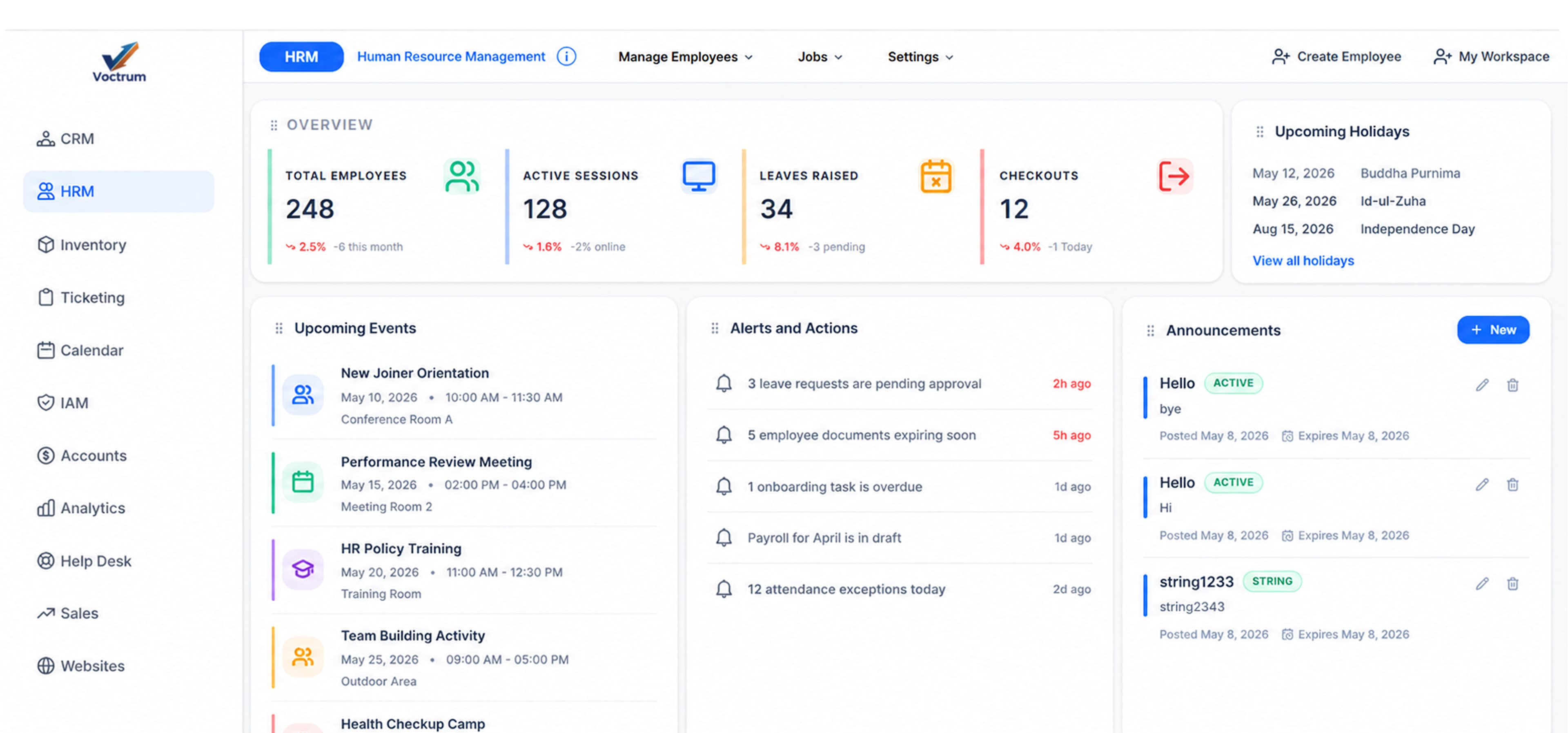The width and height of the screenshot is (1568, 733).
Task: Delete the 'Hello Hi' announcement
Action: coord(1512,485)
